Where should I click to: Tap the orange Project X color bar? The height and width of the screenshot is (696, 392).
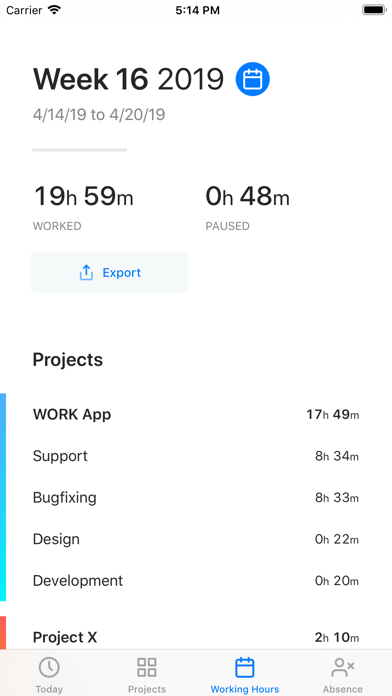click(3, 633)
